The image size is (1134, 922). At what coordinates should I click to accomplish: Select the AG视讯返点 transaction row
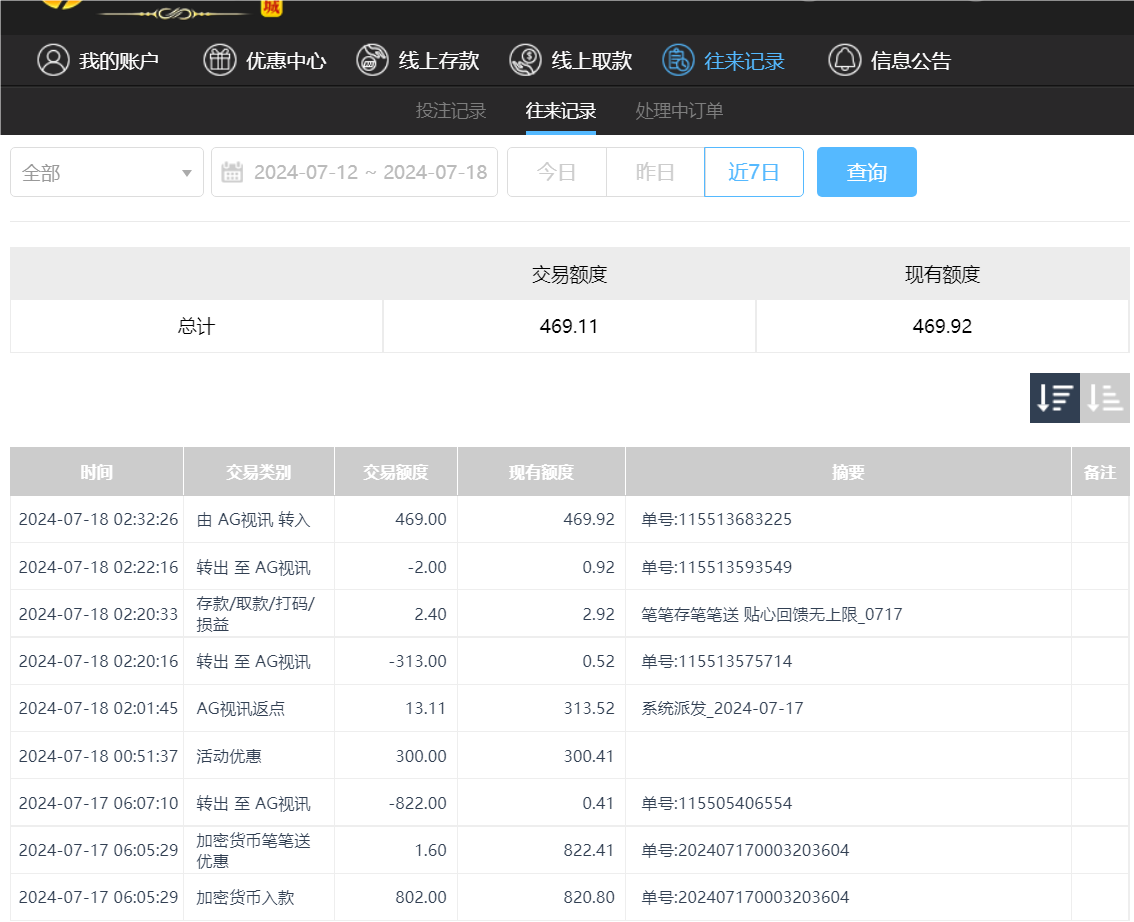tap(400, 708)
